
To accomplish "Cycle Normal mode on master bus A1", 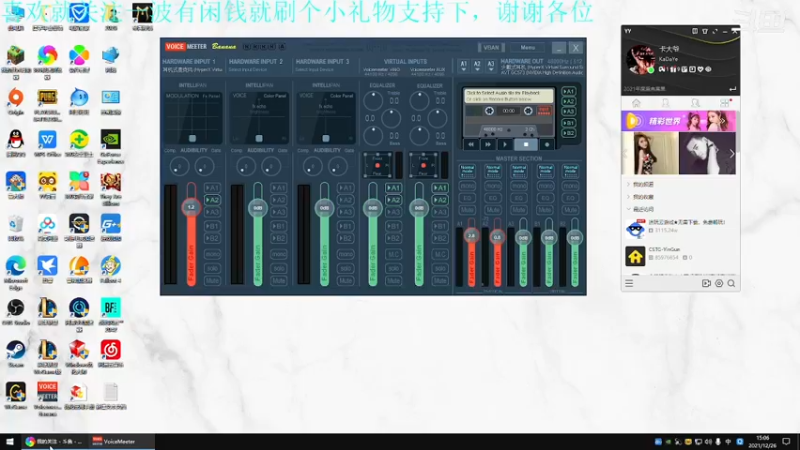I will (x=467, y=171).
